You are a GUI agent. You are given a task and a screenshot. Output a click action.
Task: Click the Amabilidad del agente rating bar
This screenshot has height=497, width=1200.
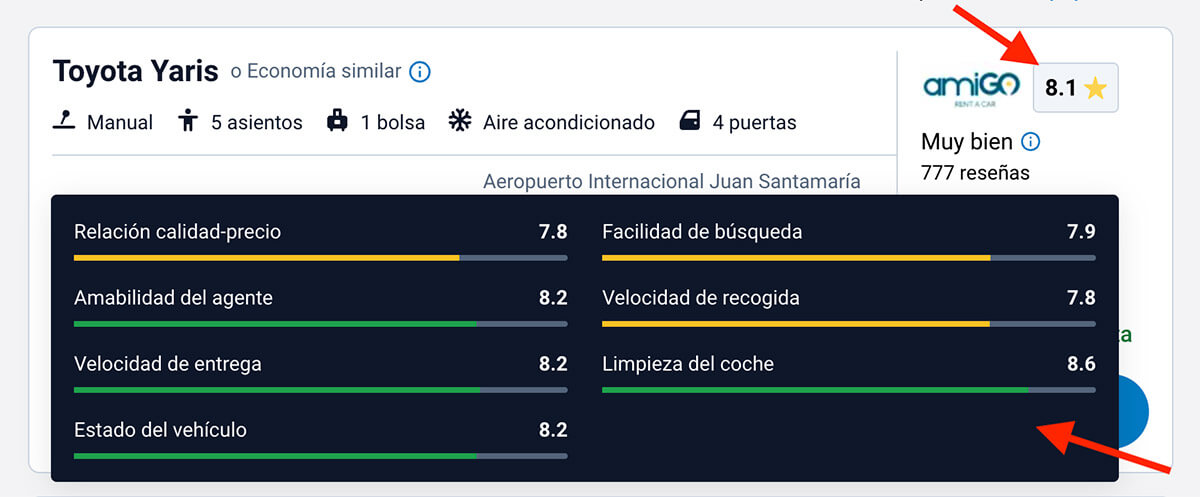tap(320, 324)
